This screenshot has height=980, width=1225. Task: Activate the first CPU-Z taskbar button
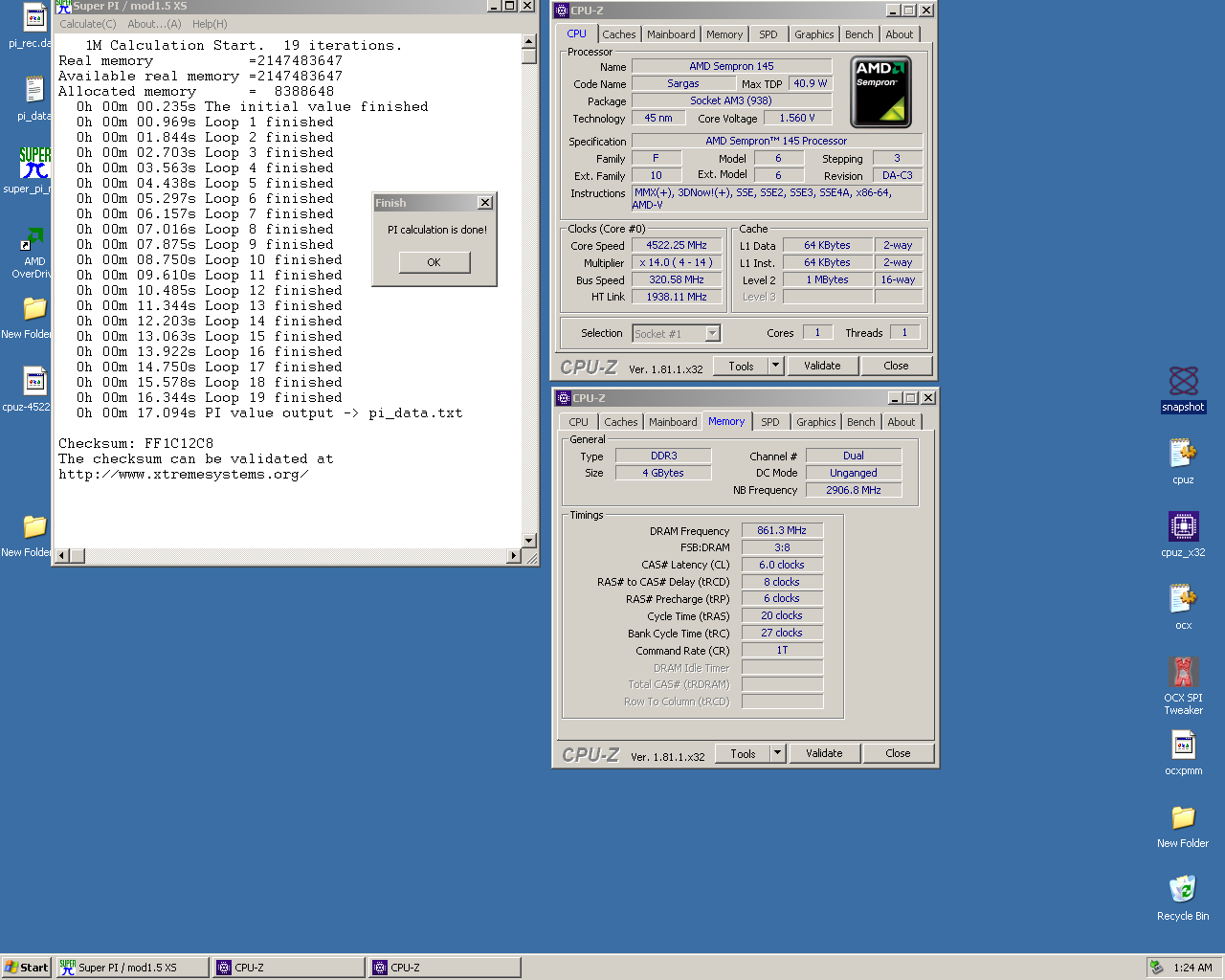pos(288,968)
